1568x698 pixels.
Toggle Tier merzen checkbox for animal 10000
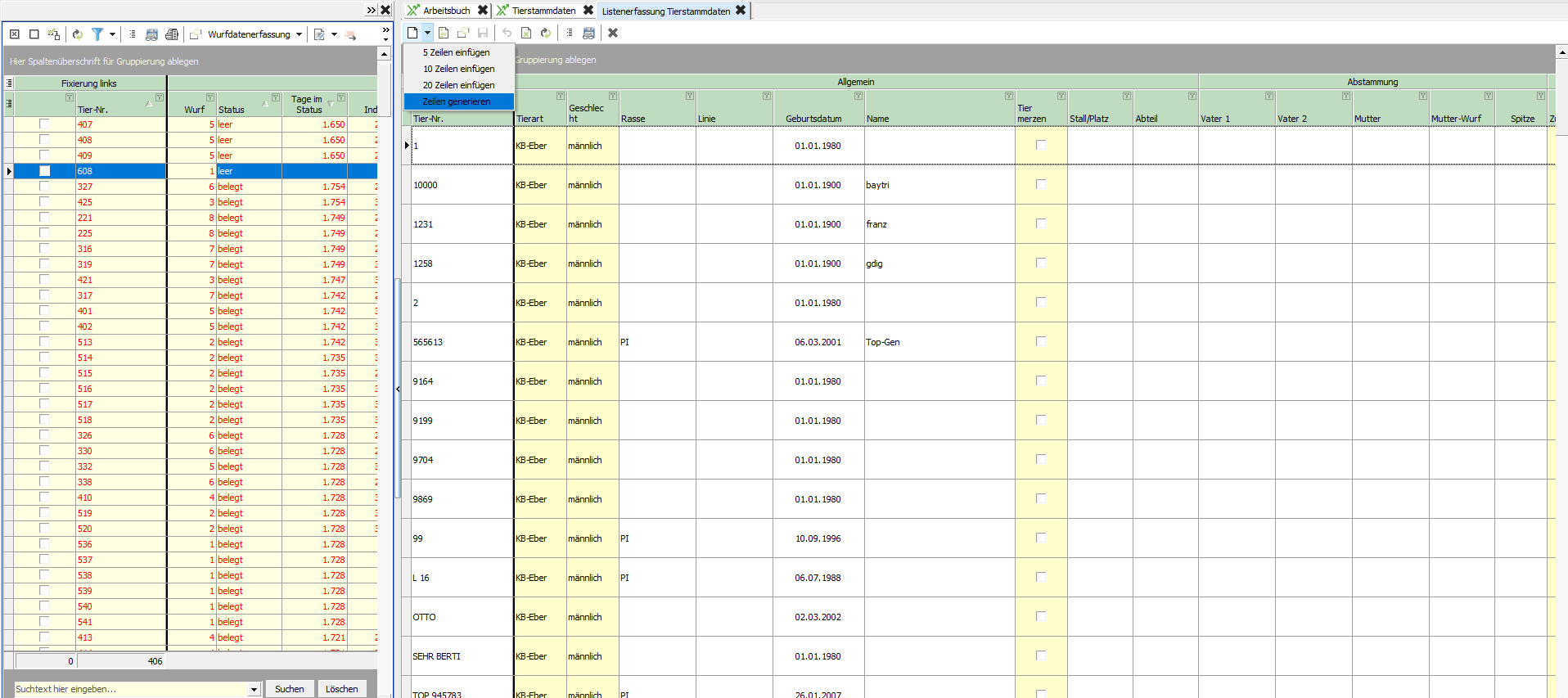pos(1041,185)
